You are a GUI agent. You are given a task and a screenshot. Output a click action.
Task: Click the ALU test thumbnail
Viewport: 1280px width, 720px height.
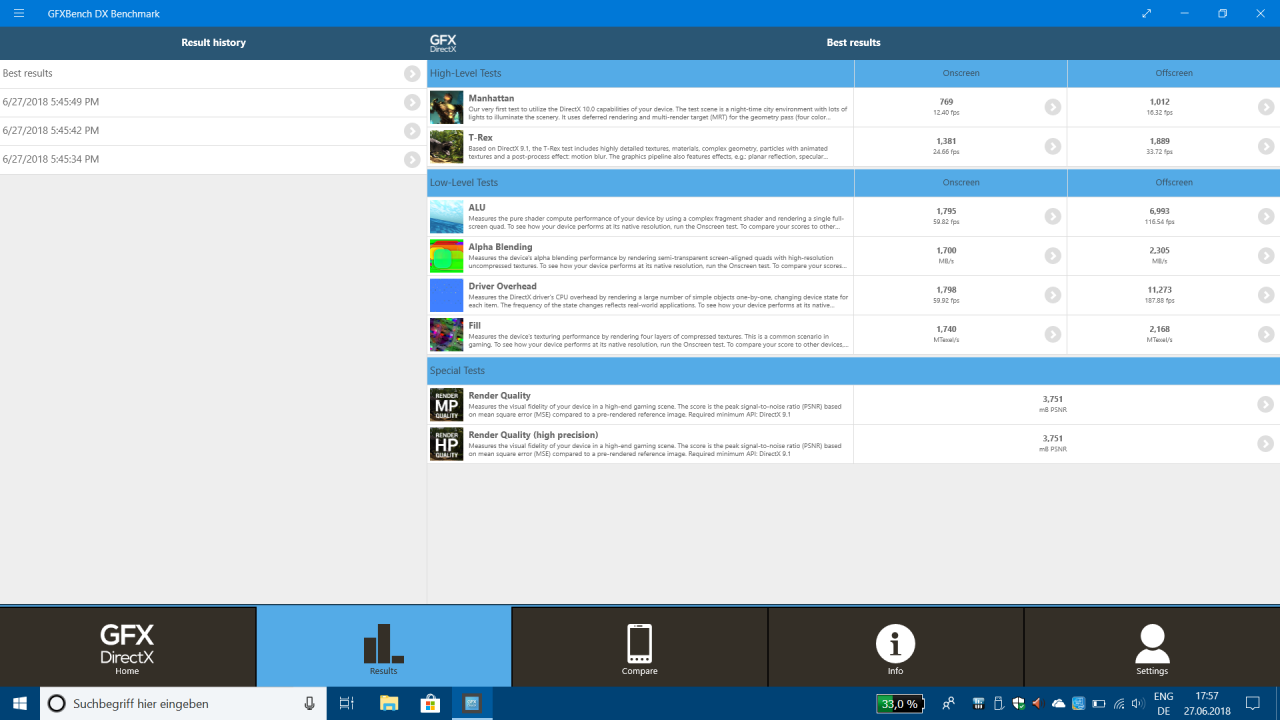pyautogui.click(x=446, y=216)
